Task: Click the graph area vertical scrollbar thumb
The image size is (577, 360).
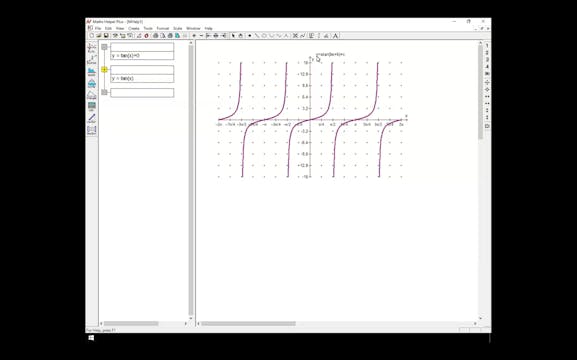Action: [x=481, y=92]
